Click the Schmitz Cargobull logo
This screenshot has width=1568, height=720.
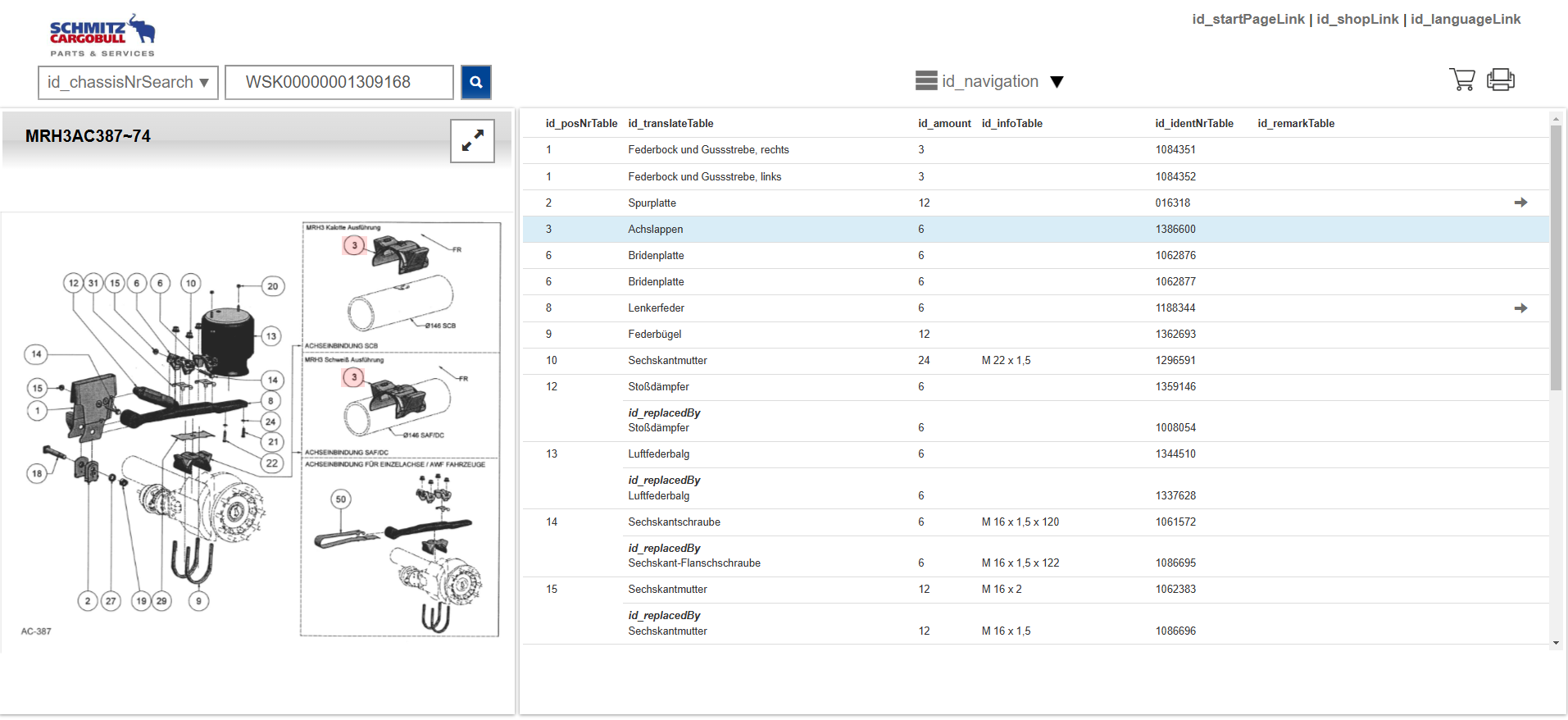pyautogui.click(x=102, y=35)
